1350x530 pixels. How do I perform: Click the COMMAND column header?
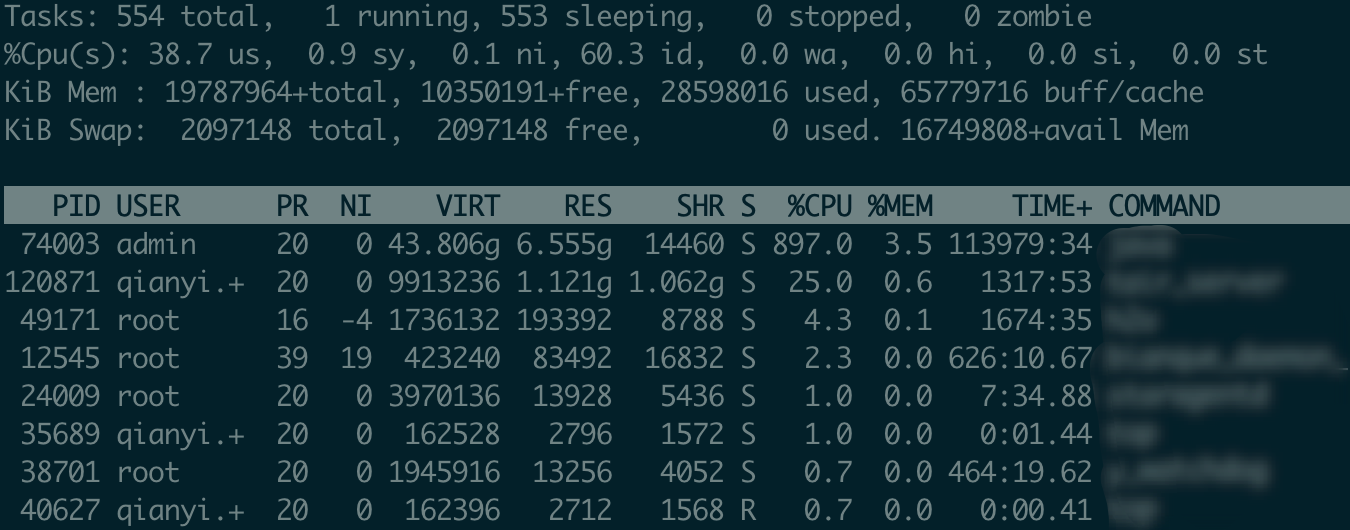[1165, 207]
